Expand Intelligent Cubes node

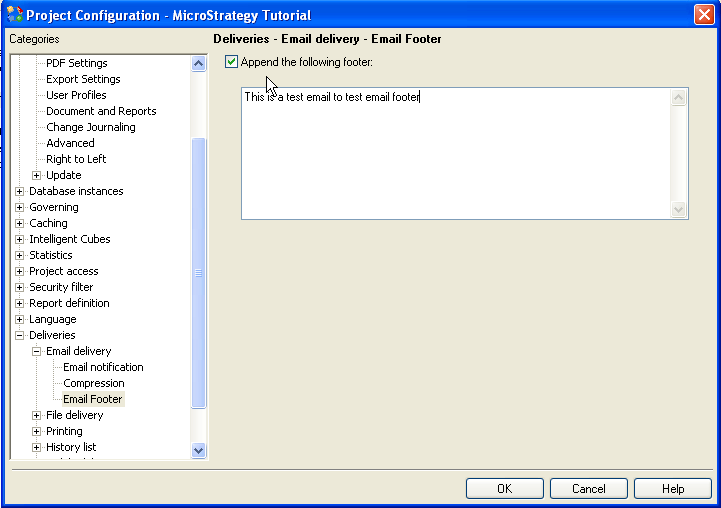click(19, 239)
